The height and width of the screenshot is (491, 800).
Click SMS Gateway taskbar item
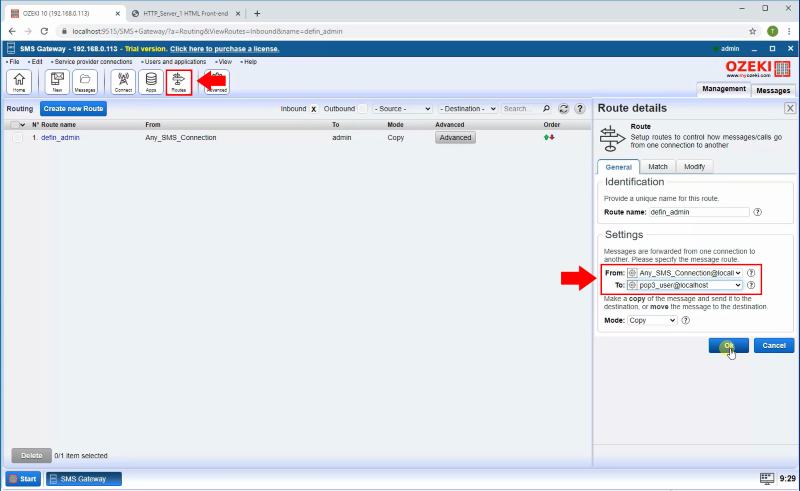84,479
